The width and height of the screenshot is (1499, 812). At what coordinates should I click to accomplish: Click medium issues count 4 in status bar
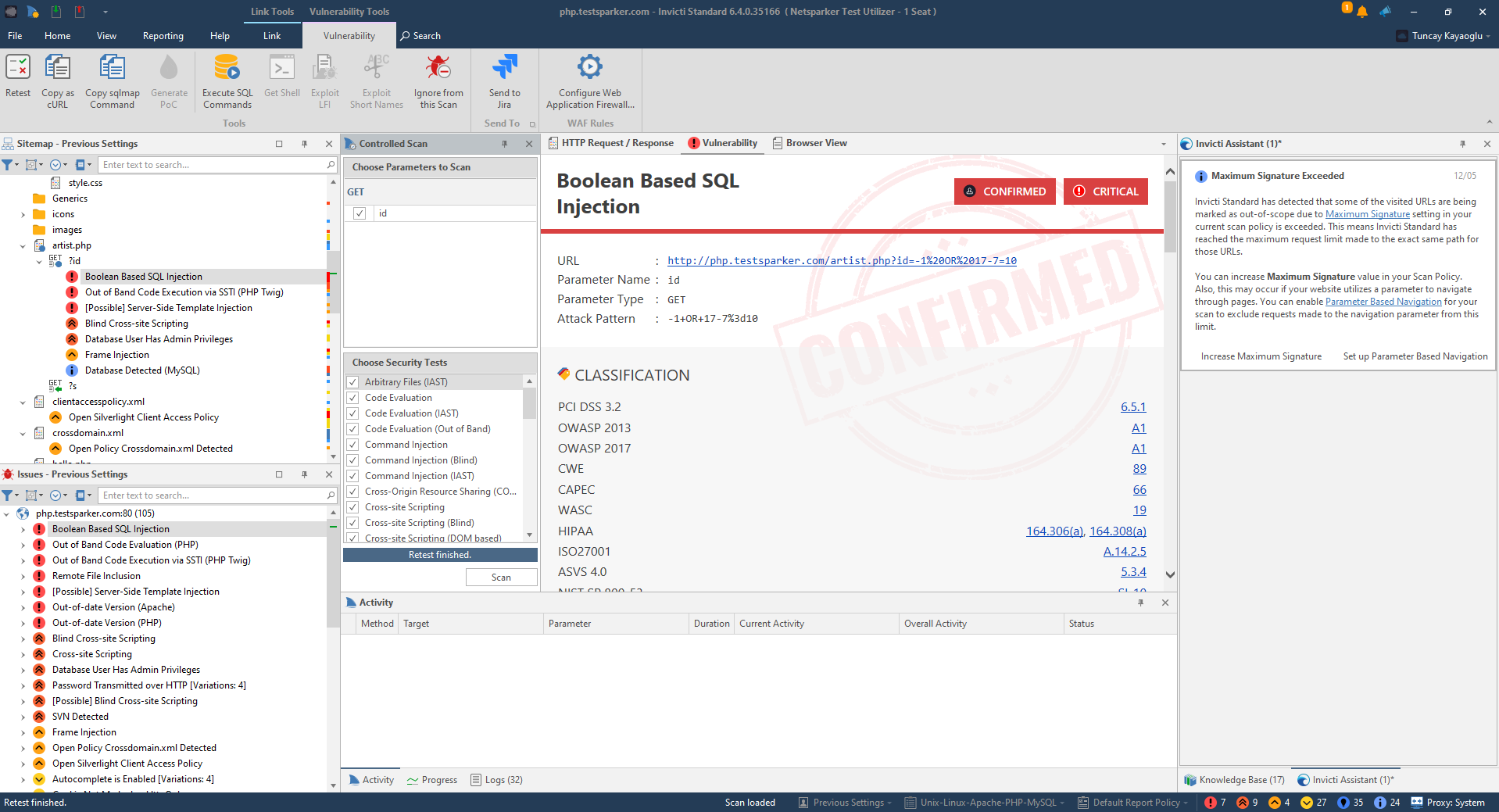[1279, 803]
